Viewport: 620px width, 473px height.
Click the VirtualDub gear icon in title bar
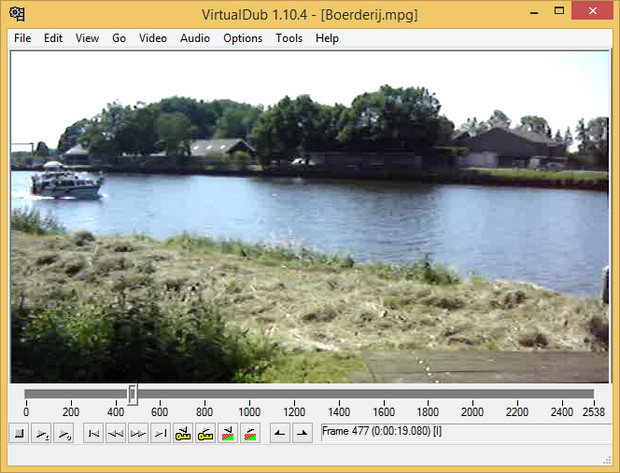point(17,14)
